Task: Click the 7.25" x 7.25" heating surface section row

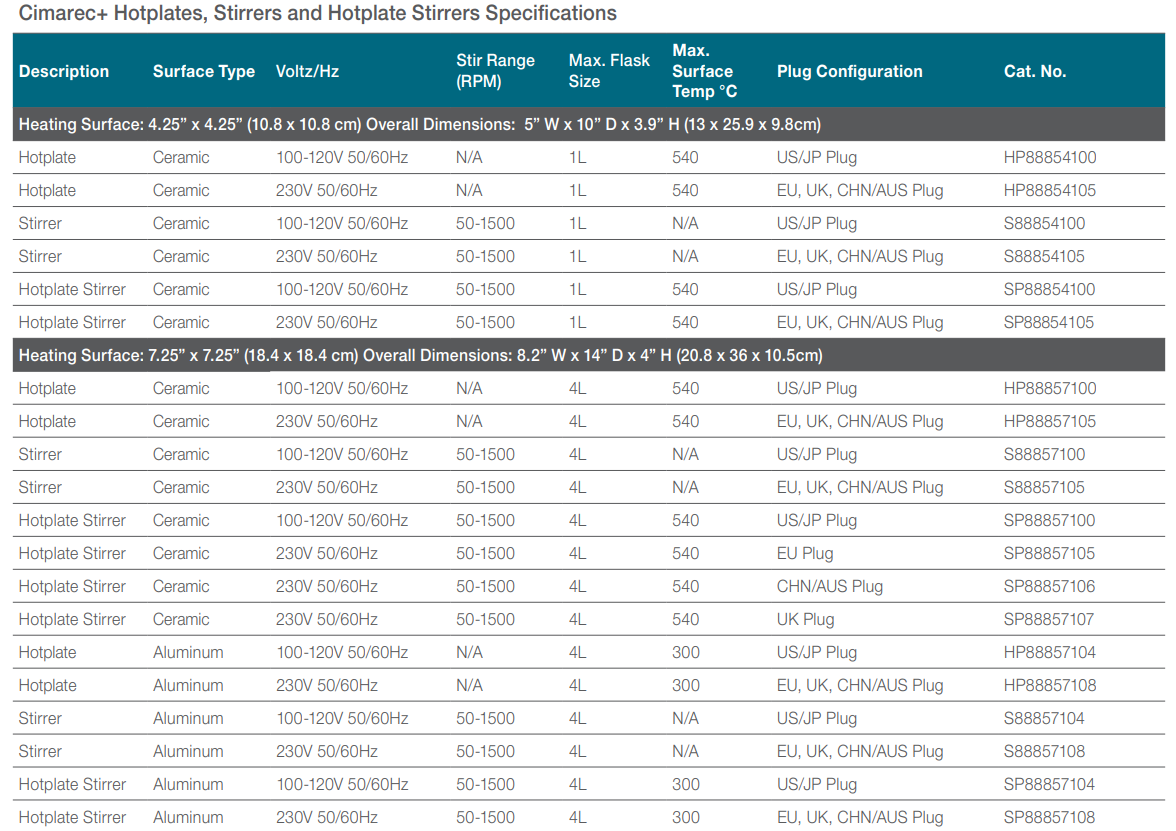Action: 589,356
